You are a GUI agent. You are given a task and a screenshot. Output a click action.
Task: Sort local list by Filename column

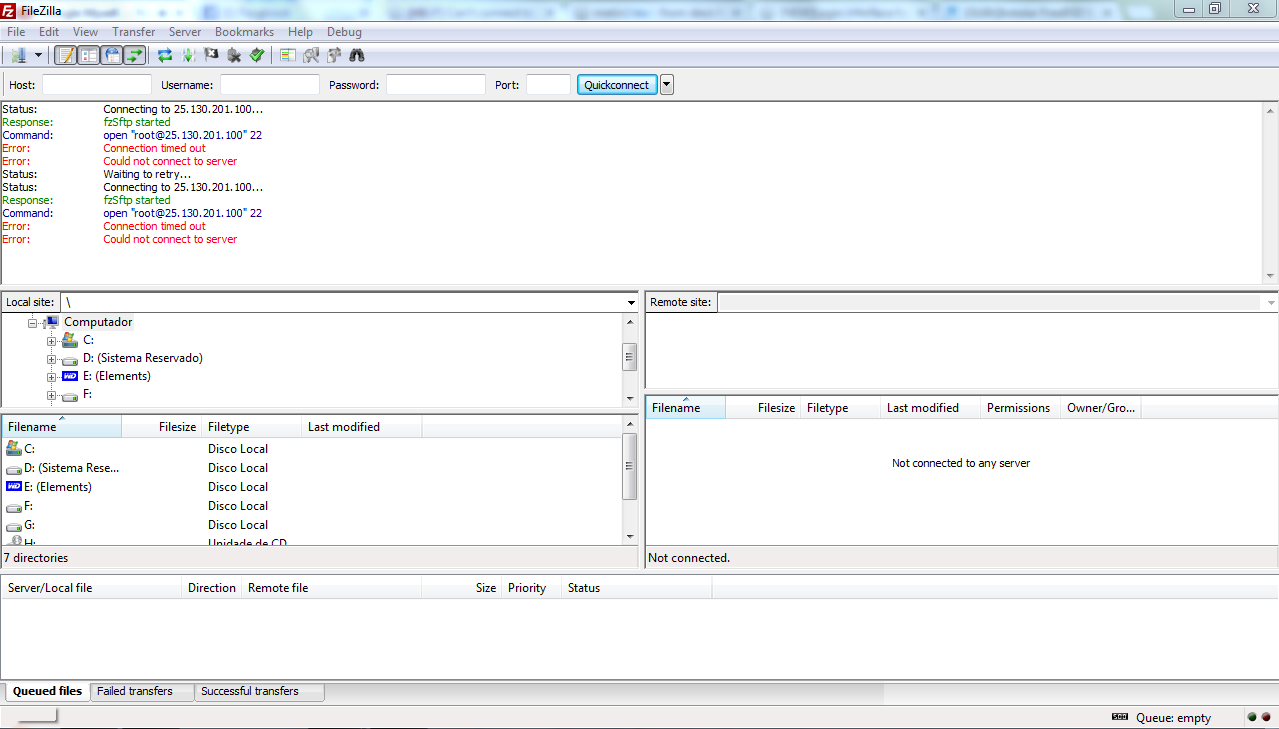62,427
